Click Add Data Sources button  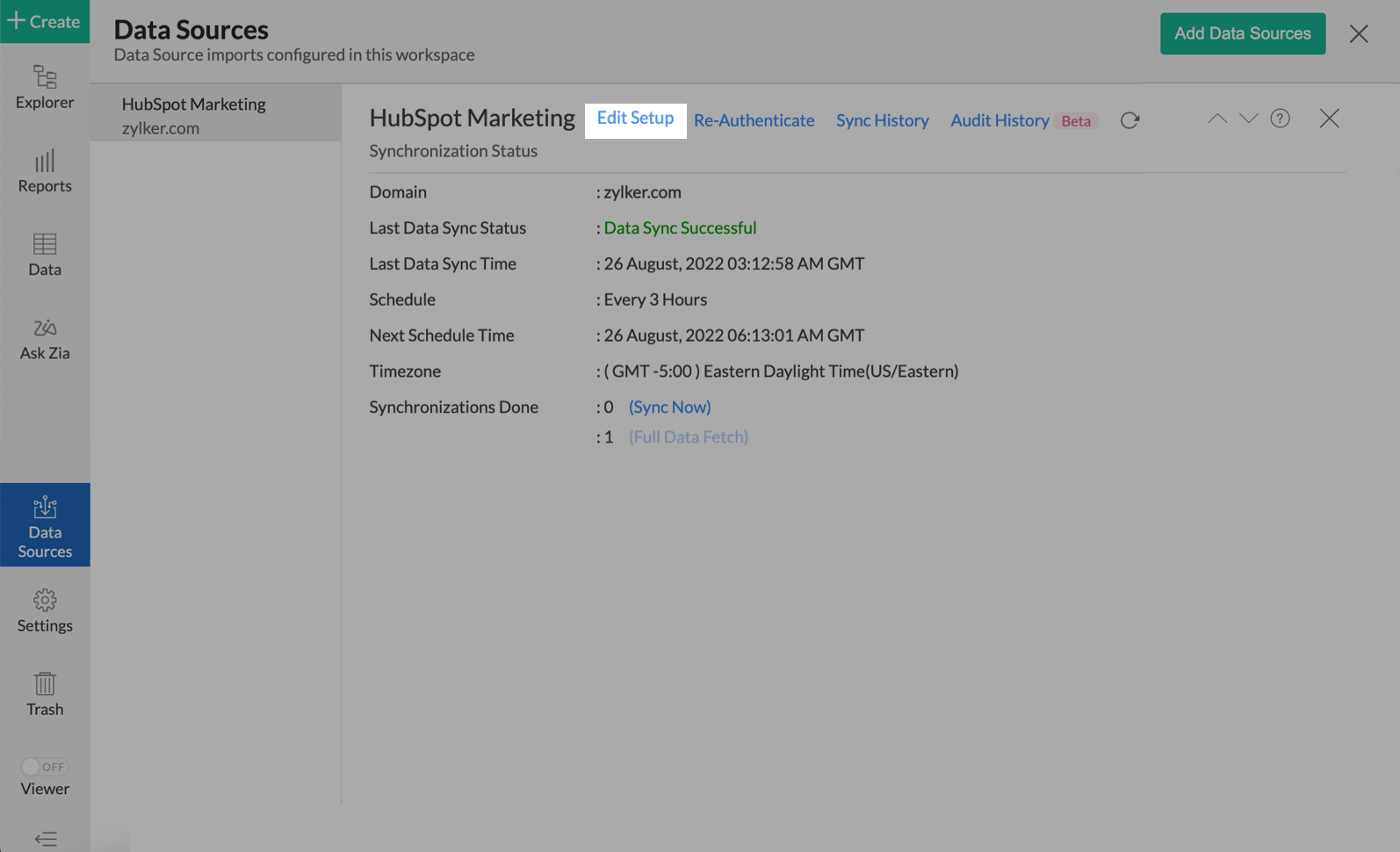1243,33
